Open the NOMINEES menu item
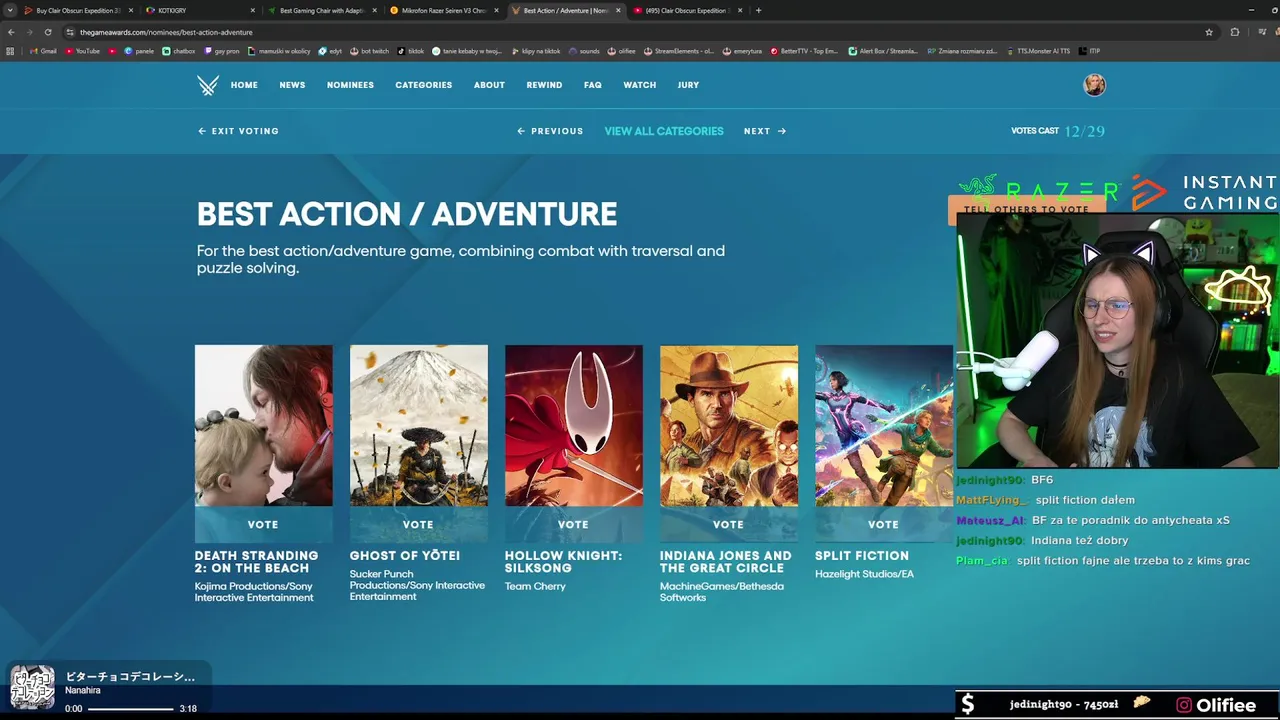1280x720 pixels. pyautogui.click(x=350, y=85)
